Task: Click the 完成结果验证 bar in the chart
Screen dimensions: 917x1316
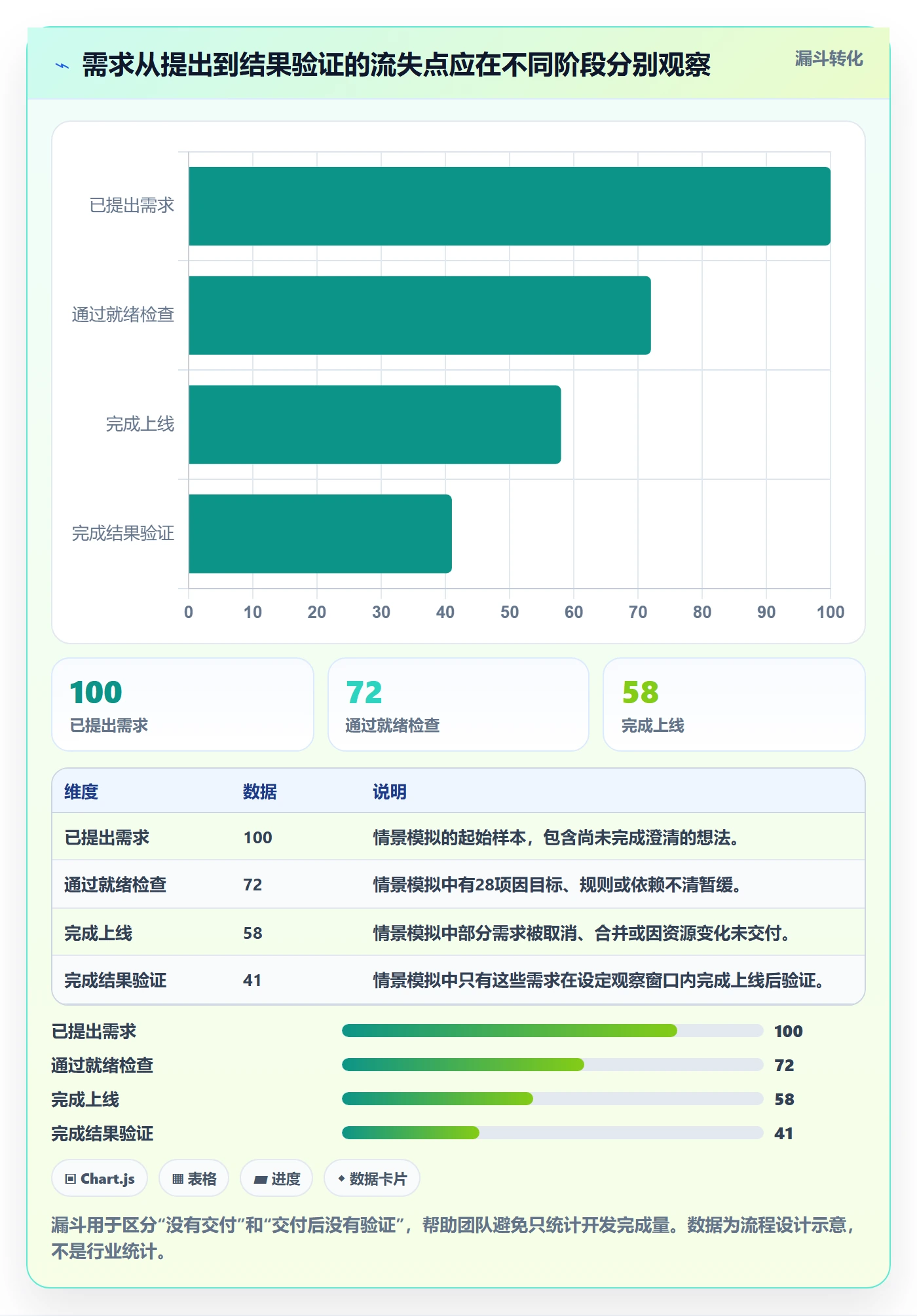Action: coord(320,534)
